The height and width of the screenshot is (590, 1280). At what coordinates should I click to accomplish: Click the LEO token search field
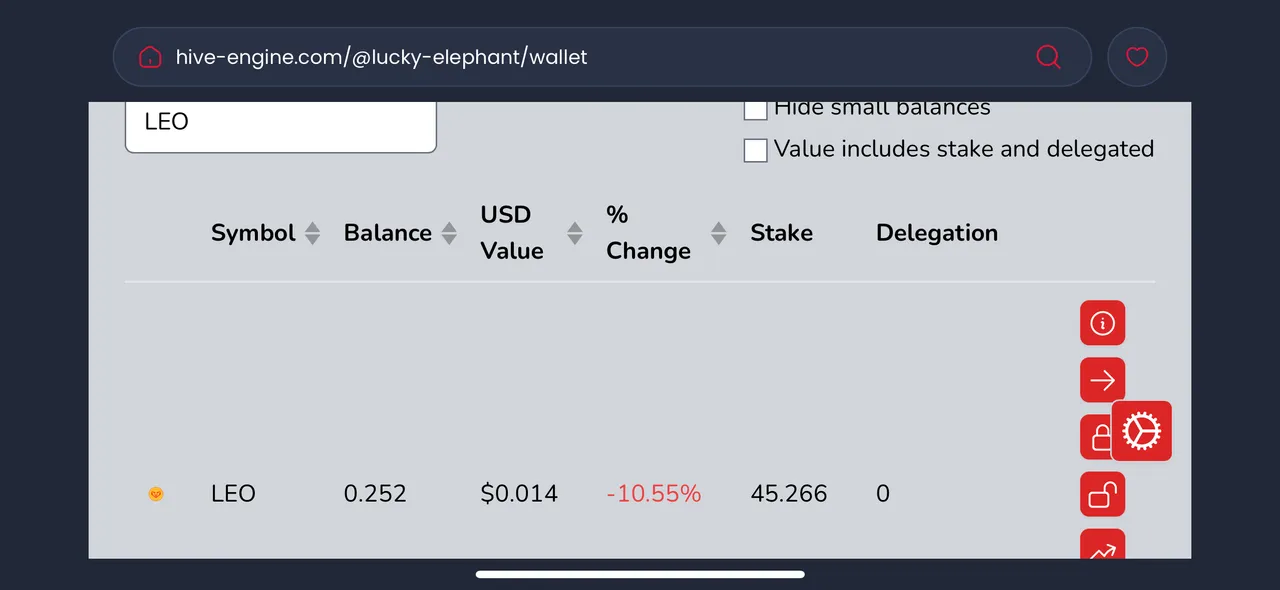(x=281, y=126)
